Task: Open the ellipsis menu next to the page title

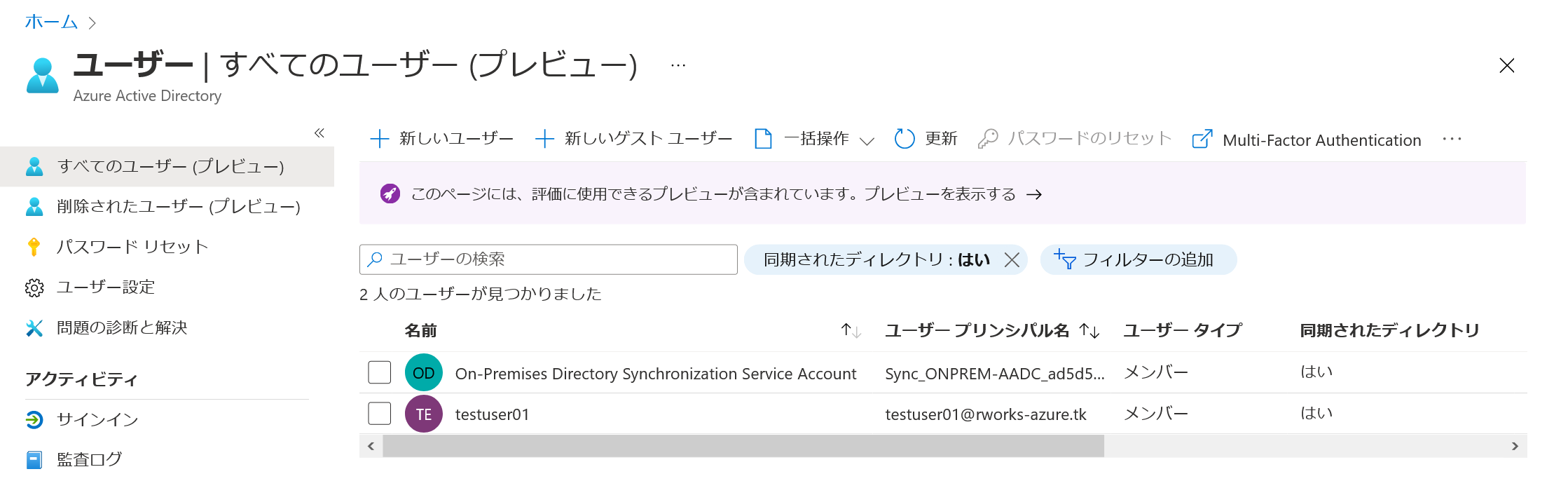Action: pos(678,65)
